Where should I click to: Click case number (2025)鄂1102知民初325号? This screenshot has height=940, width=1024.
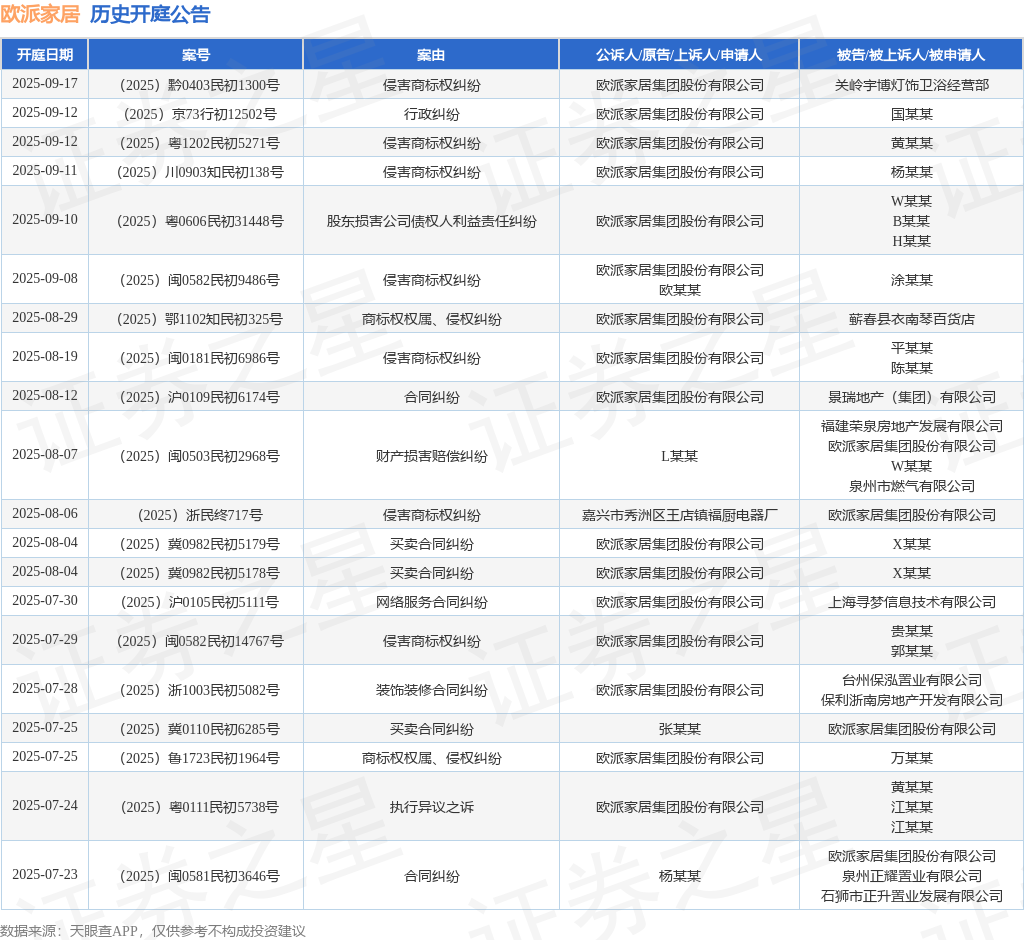[x=196, y=319]
